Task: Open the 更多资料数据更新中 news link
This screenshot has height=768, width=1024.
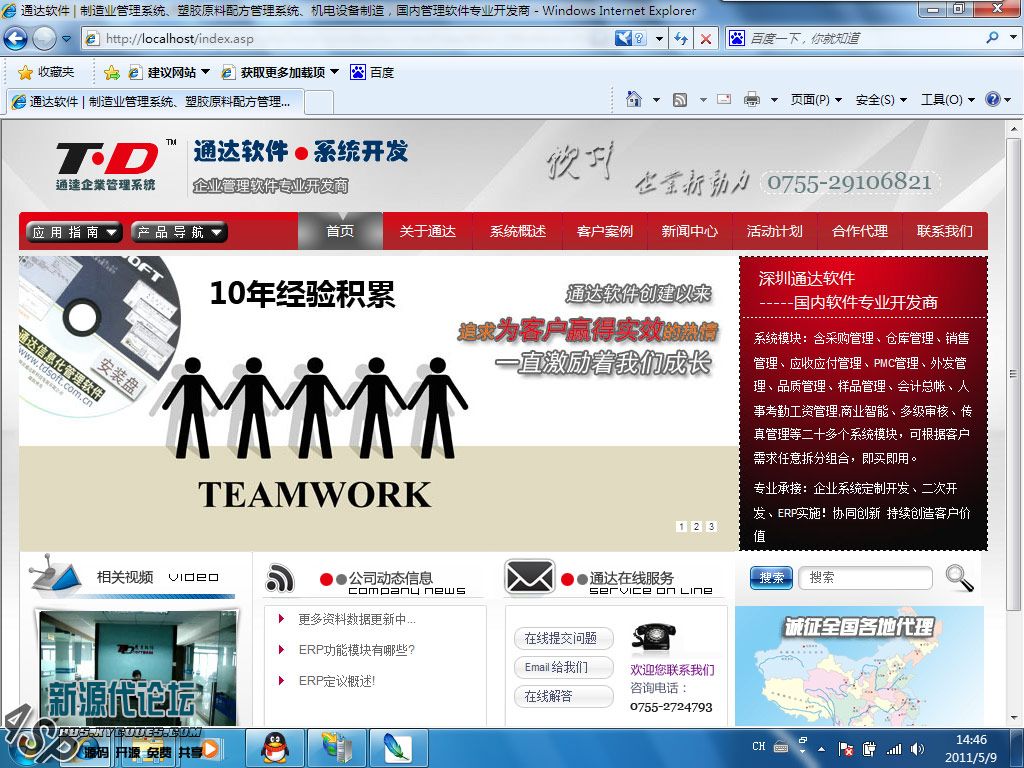Action: point(357,619)
